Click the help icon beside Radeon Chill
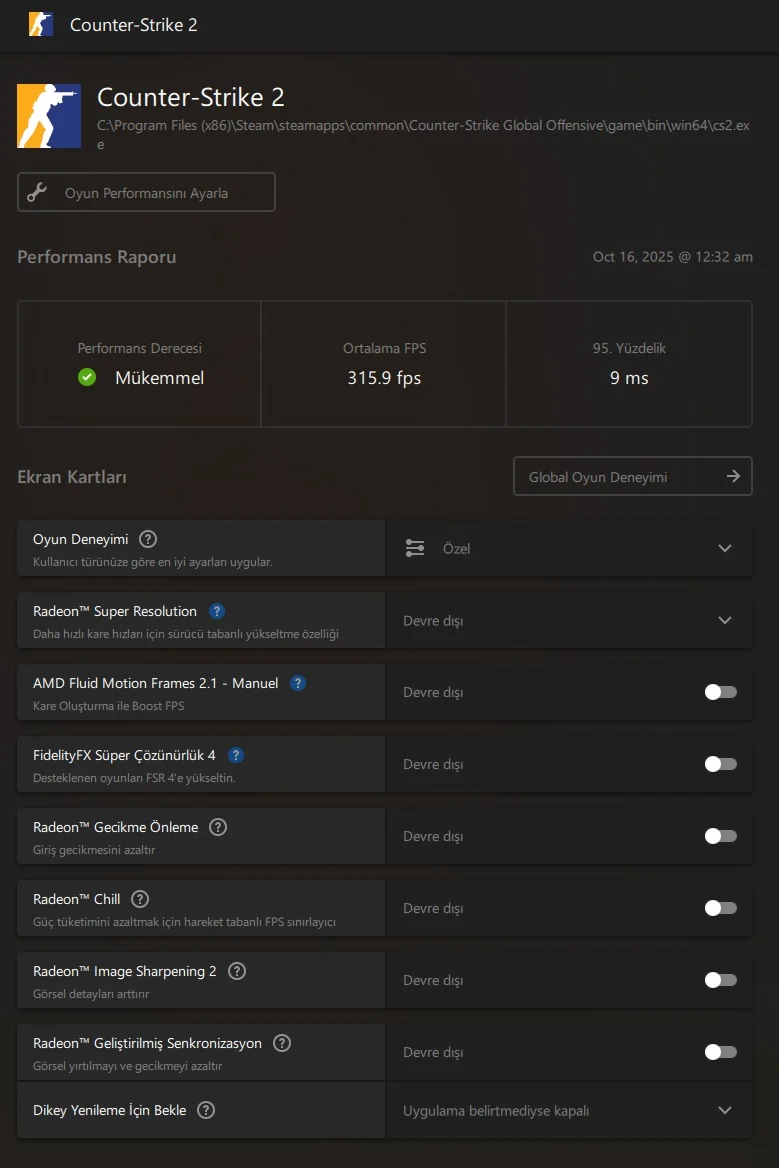 pyautogui.click(x=140, y=899)
